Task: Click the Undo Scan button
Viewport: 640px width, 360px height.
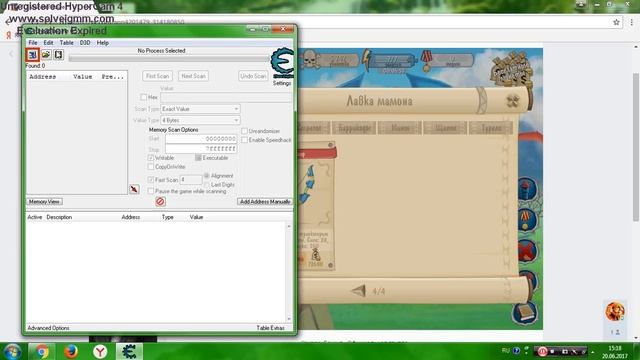Action: 253,76
